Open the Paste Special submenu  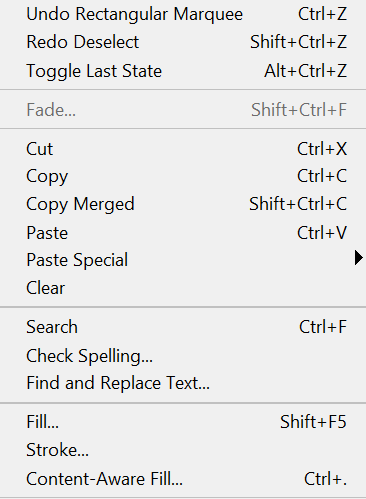[183, 260]
